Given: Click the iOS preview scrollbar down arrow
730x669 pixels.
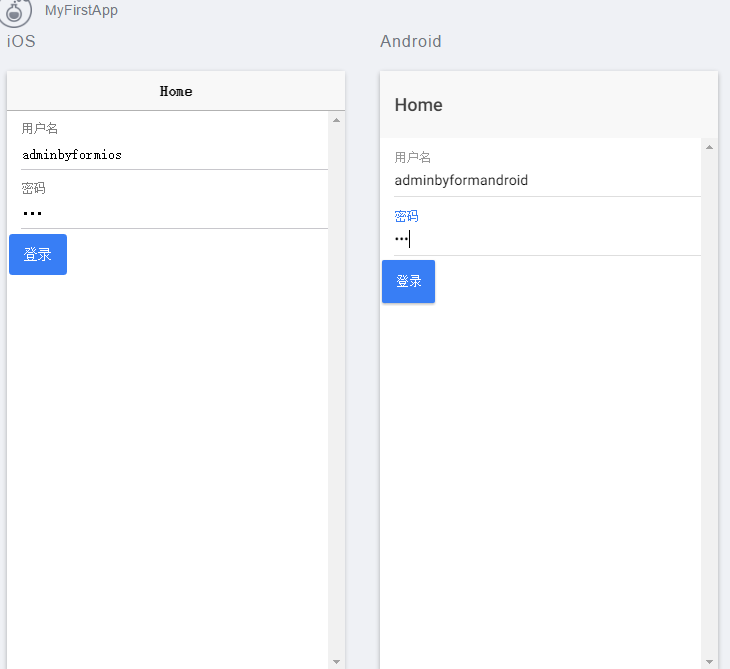Looking at the screenshot, I should 337,662.
